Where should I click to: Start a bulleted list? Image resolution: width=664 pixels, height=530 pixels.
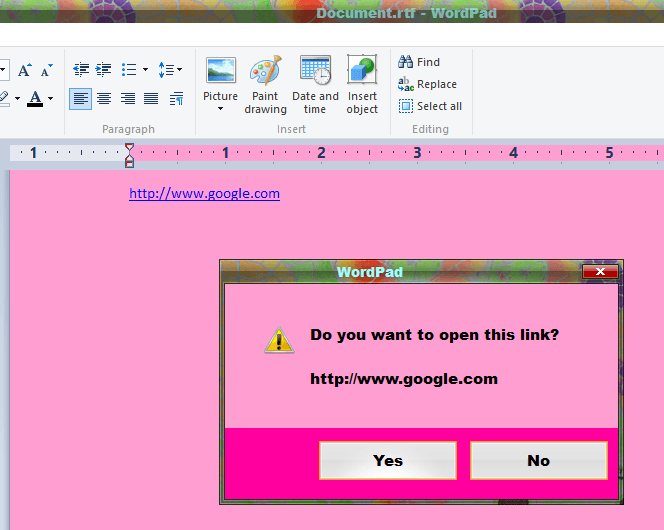pyautogui.click(x=129, y=69)
